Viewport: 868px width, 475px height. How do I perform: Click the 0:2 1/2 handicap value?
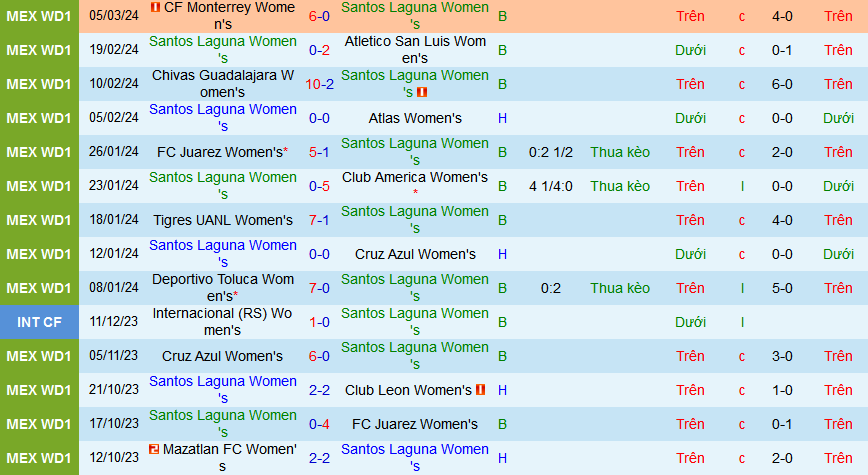coord(550,152)
